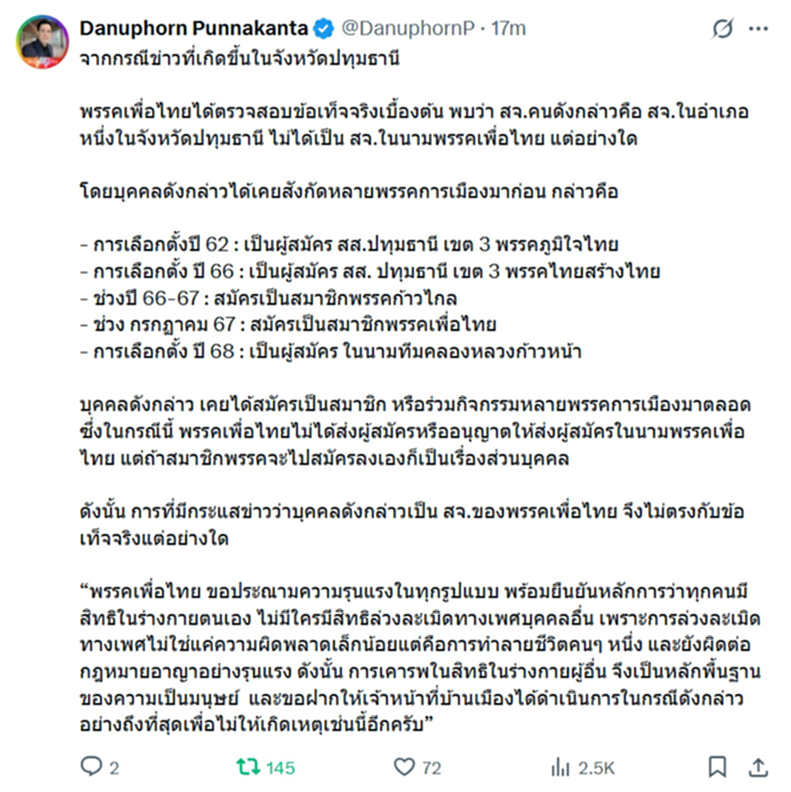Click the quoted พรรคเพื่อไทย statement paragraph
Viewport: 791px width, 792px height.
click(420, 658)
